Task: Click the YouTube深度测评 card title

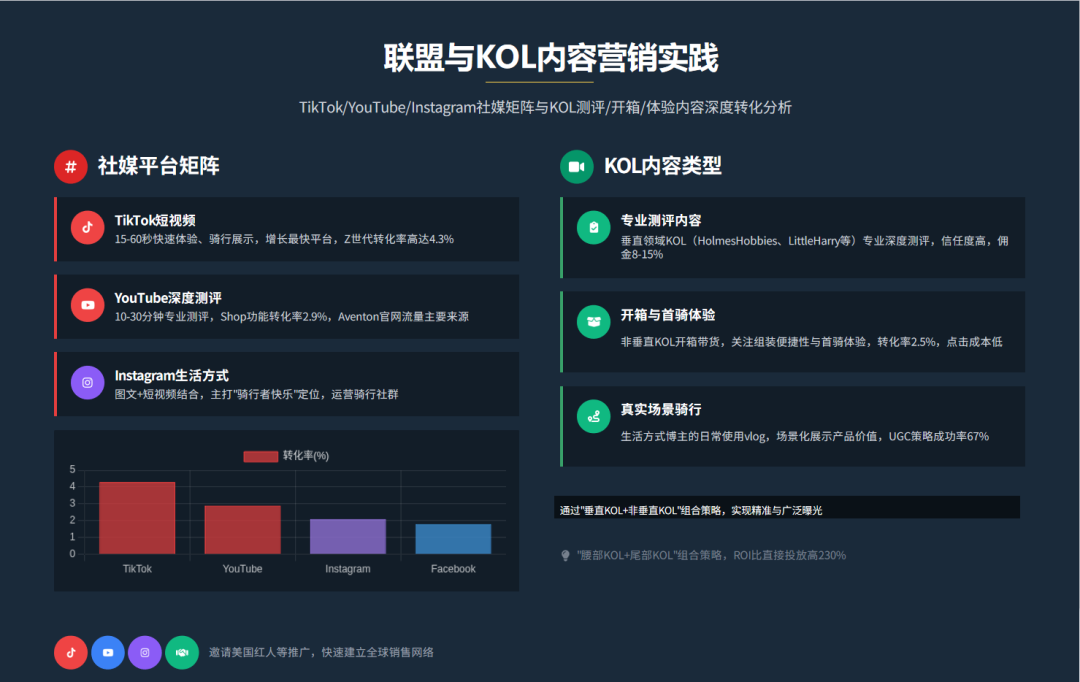Action: coord(168,298)
